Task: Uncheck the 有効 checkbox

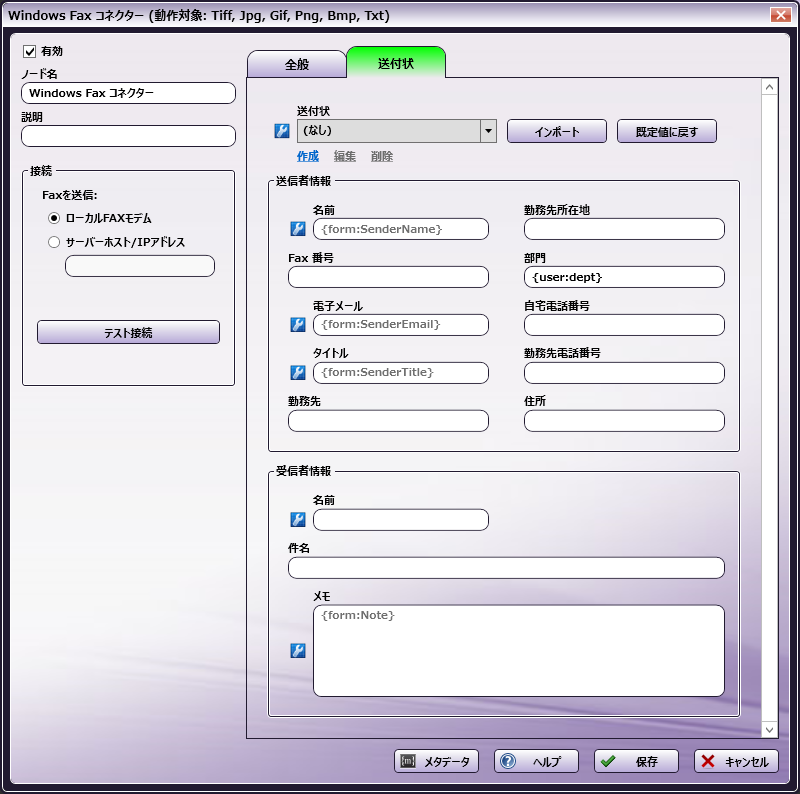Action: (x=29, y=51)
